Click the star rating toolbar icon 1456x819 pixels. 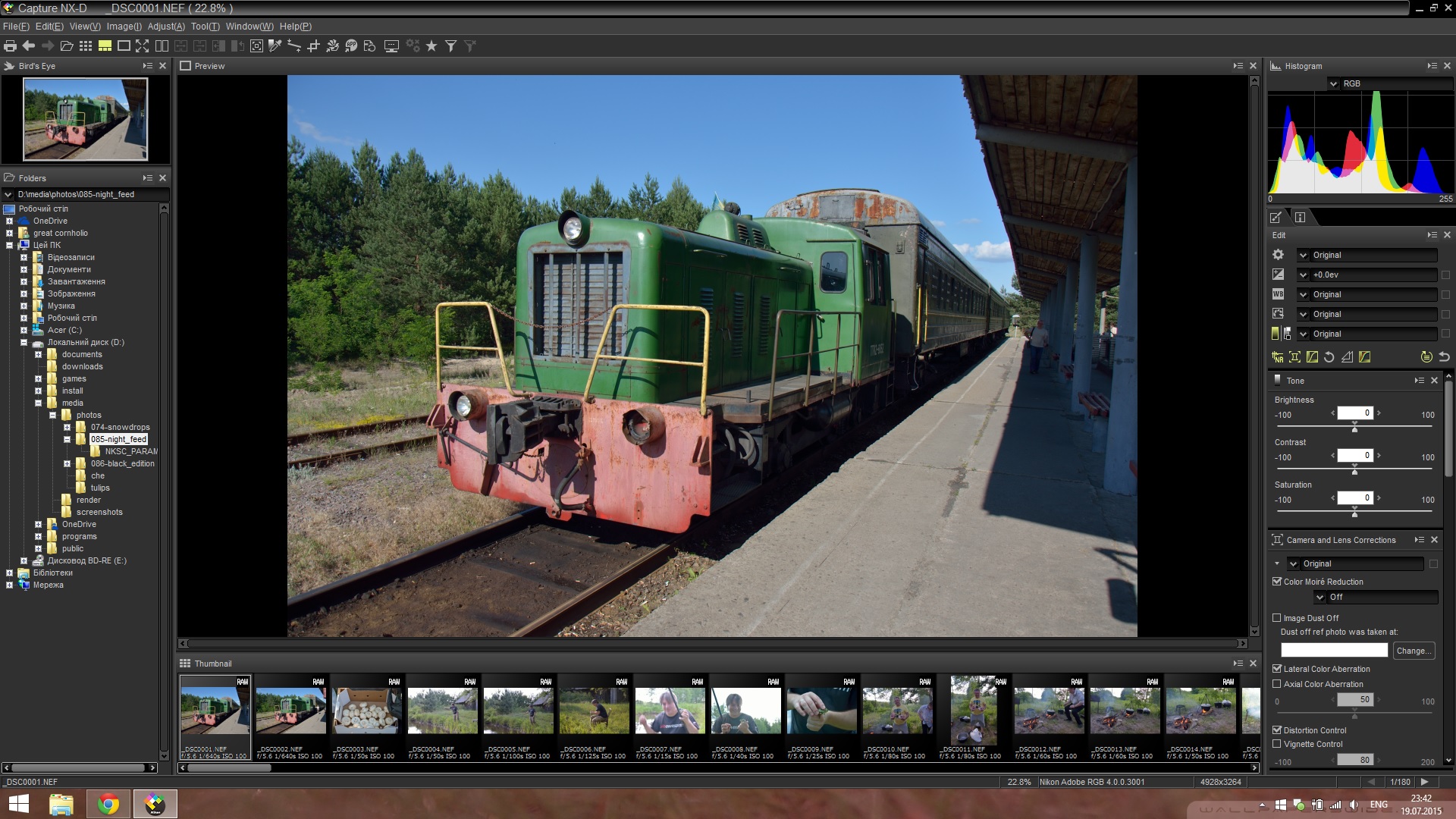tap(431, 46)
